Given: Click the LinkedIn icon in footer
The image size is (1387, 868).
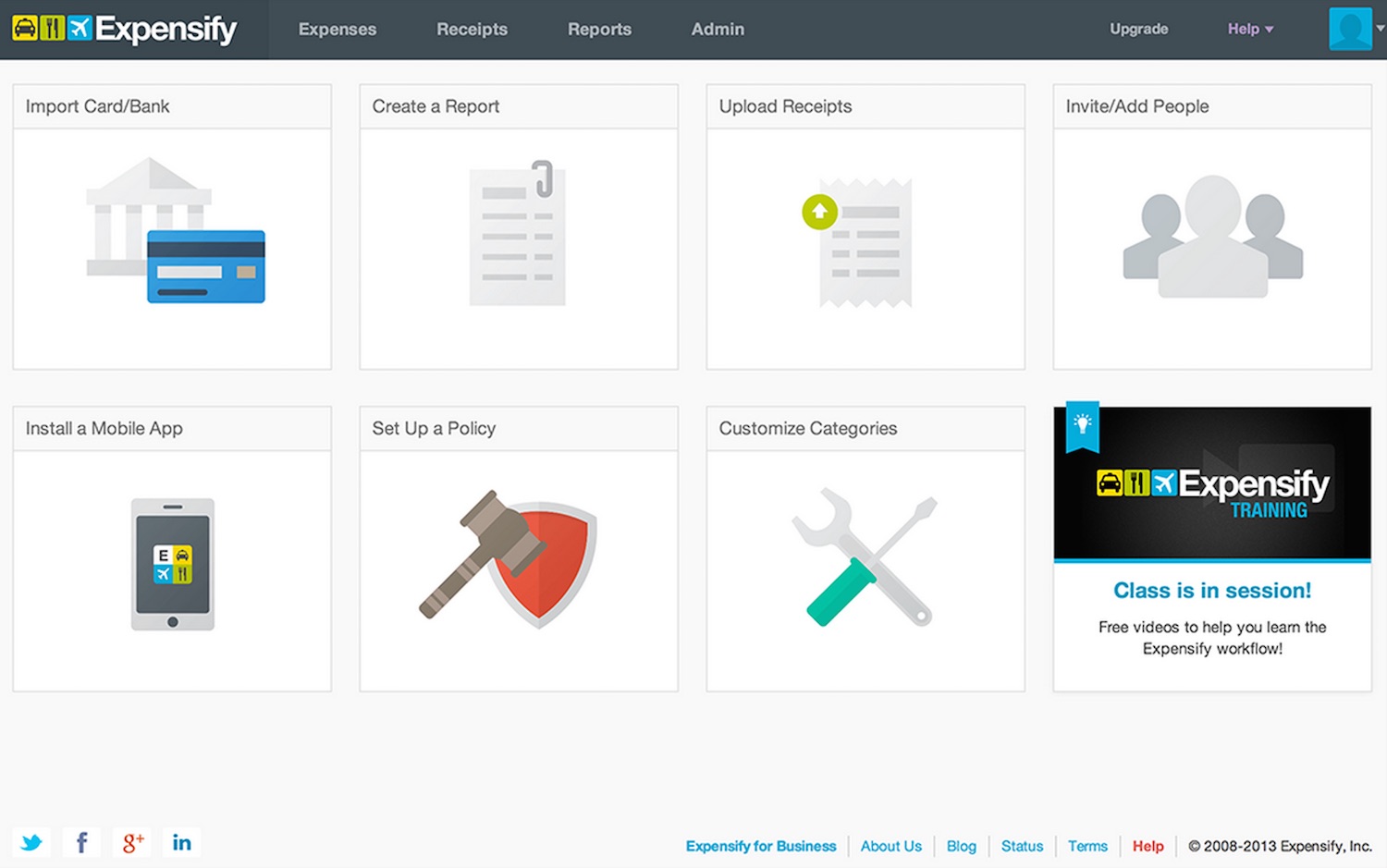Looking at the screenshot, I should pos(181,842).
